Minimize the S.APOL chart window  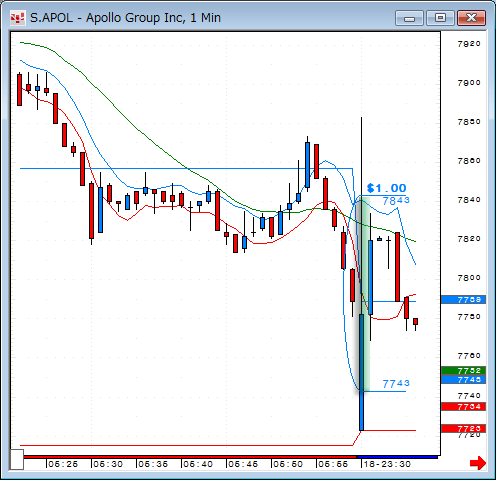(x=409, y=18)
